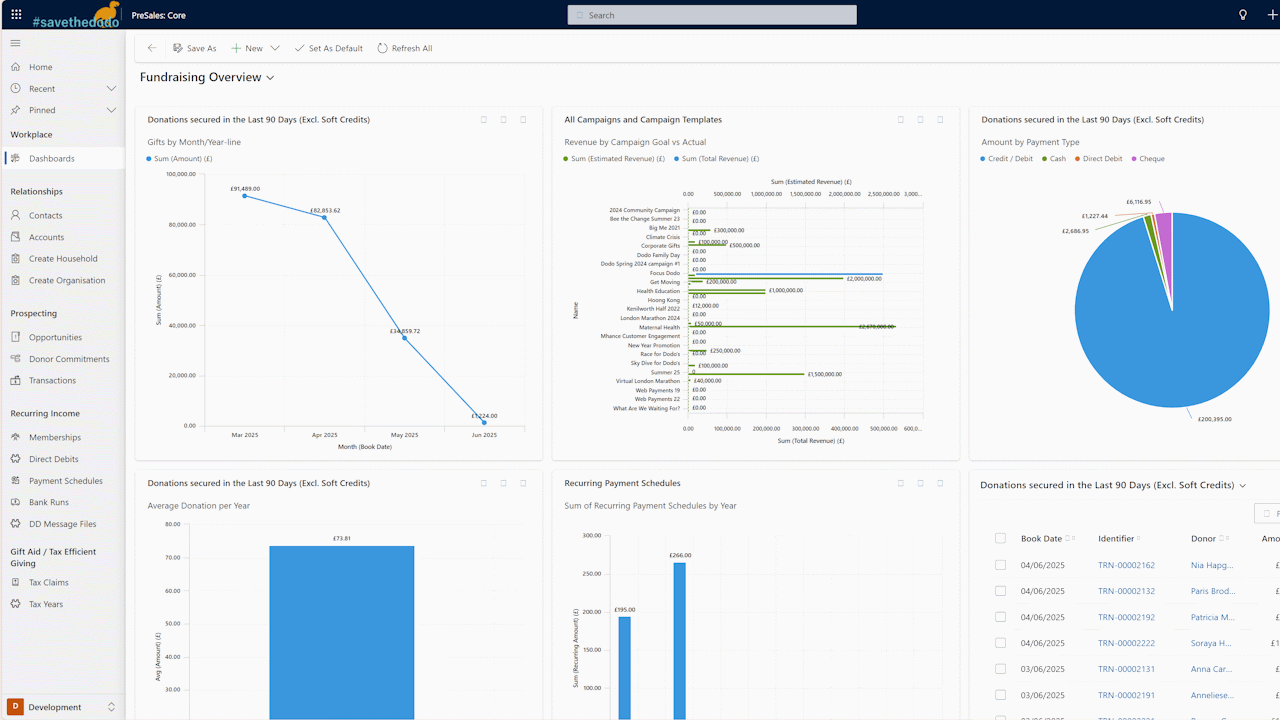The width and height of the screenshot is (1280, 720).
Task: Click the Home icon in sidebar
Action: (x=16, y=67)
